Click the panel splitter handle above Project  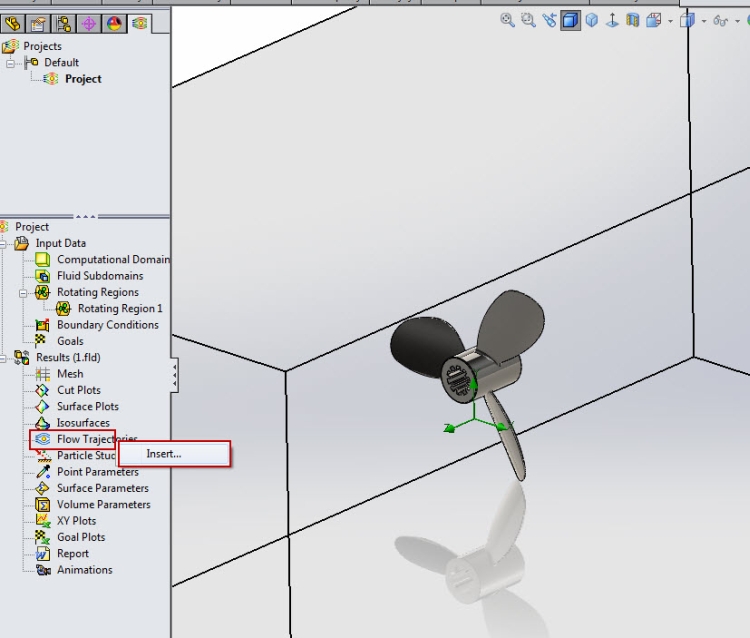click(x=86, y=216)
